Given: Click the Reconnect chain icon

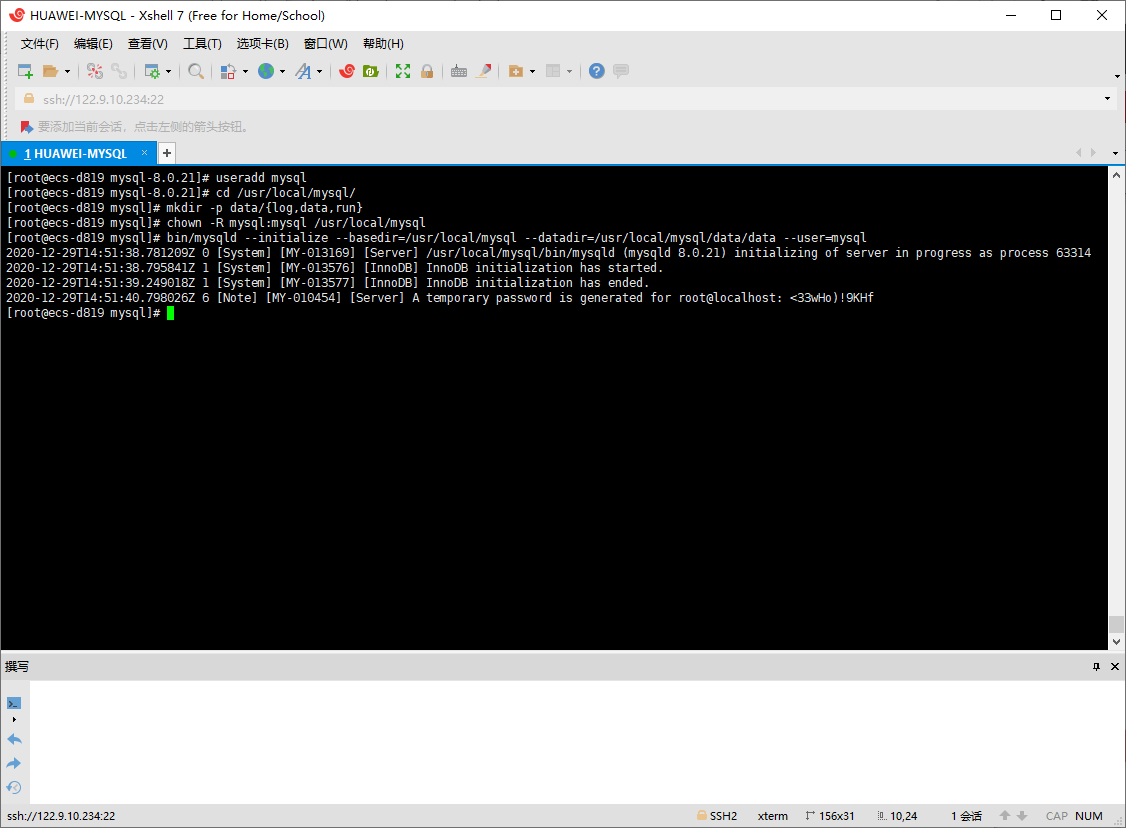Looking at the screenshot, I should (119, 71).
